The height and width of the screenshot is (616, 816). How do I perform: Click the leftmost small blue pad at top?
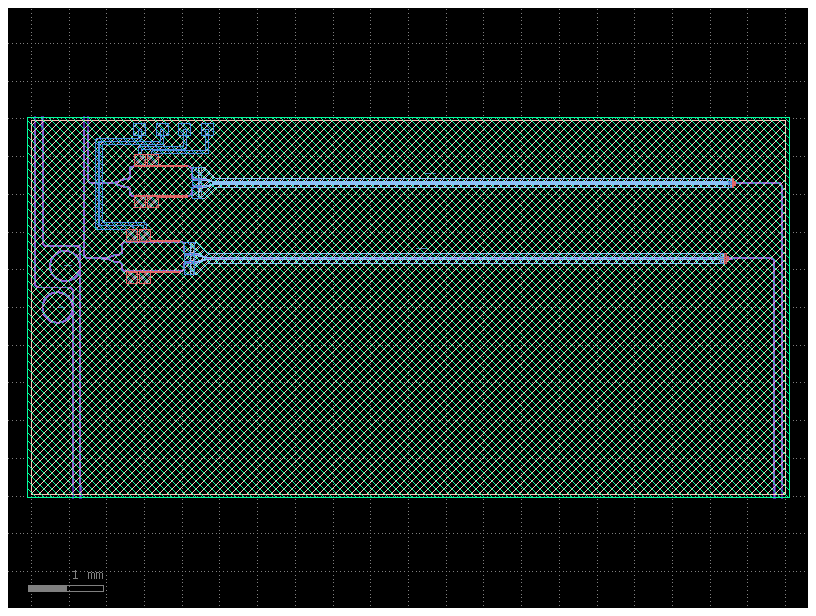pos(139,130)
